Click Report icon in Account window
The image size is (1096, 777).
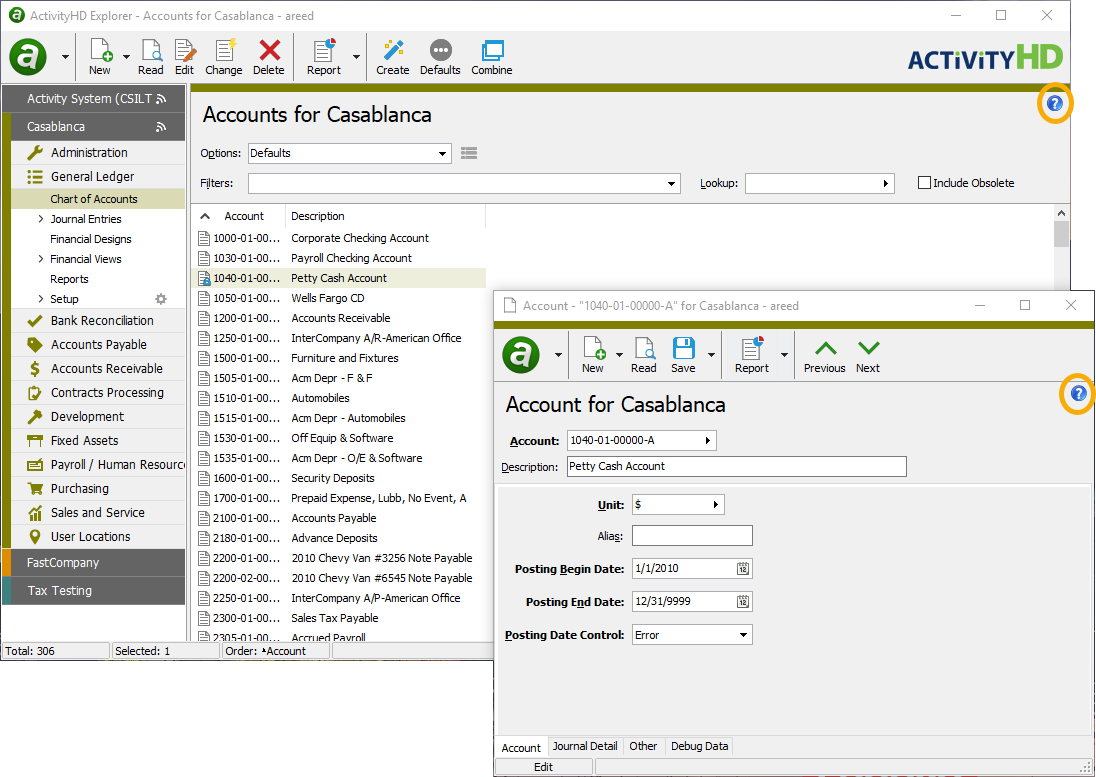(x=751, y=356)
